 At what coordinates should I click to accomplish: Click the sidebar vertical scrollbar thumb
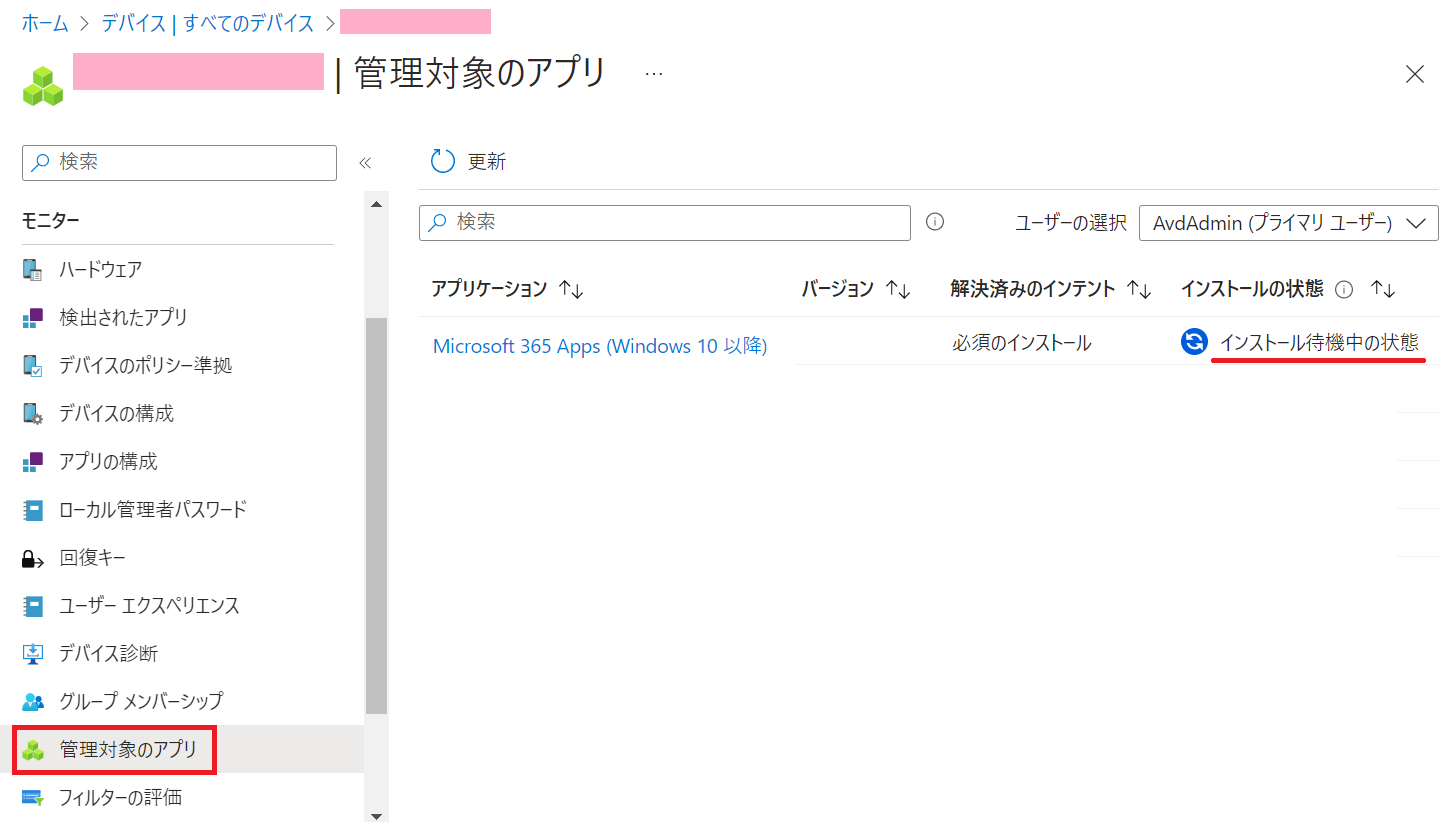(x=377, y=515)
